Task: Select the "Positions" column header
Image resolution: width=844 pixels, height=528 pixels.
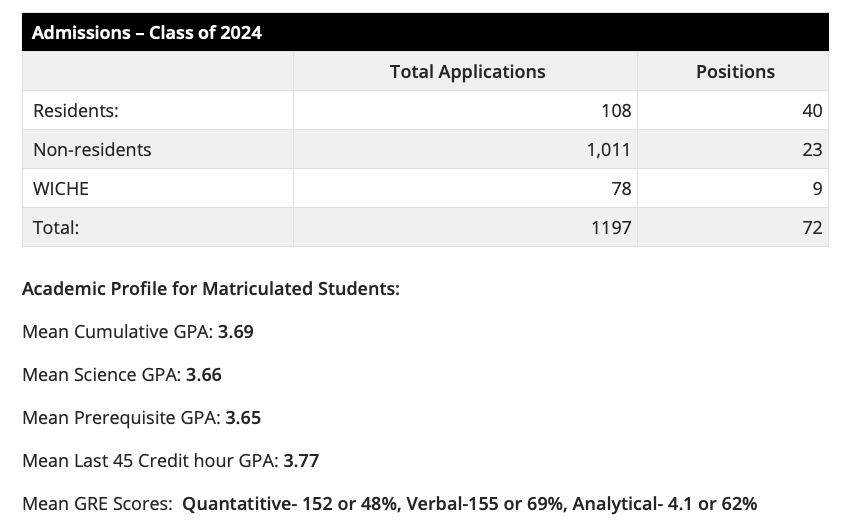Action: 735,72
